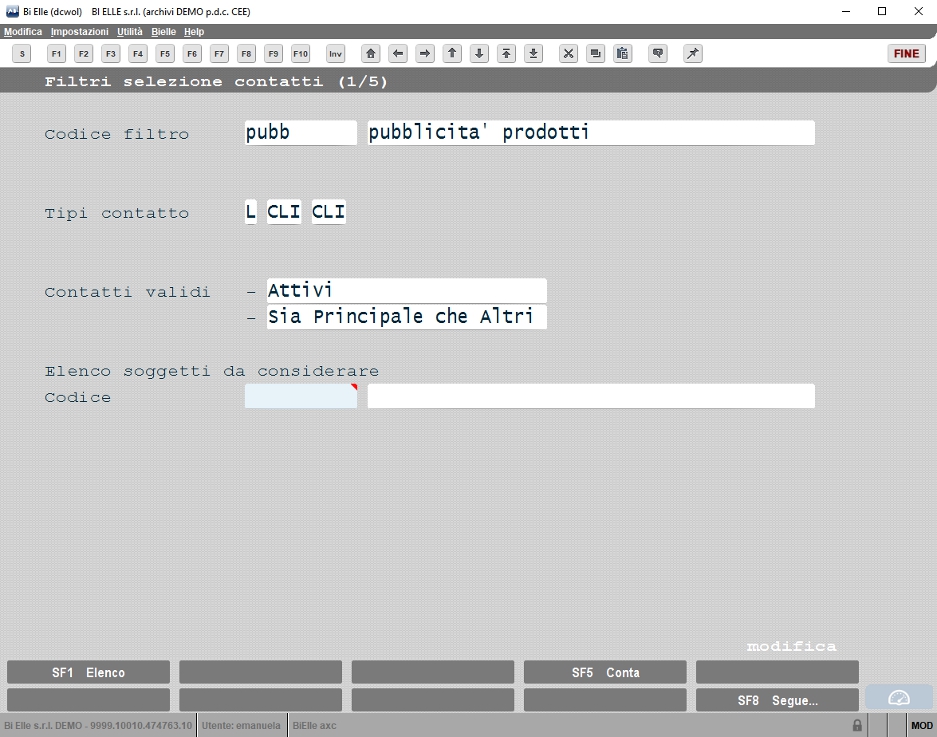937x737 pixels.
Task: Open the Bielle menu
Action: tap(163, 32)
